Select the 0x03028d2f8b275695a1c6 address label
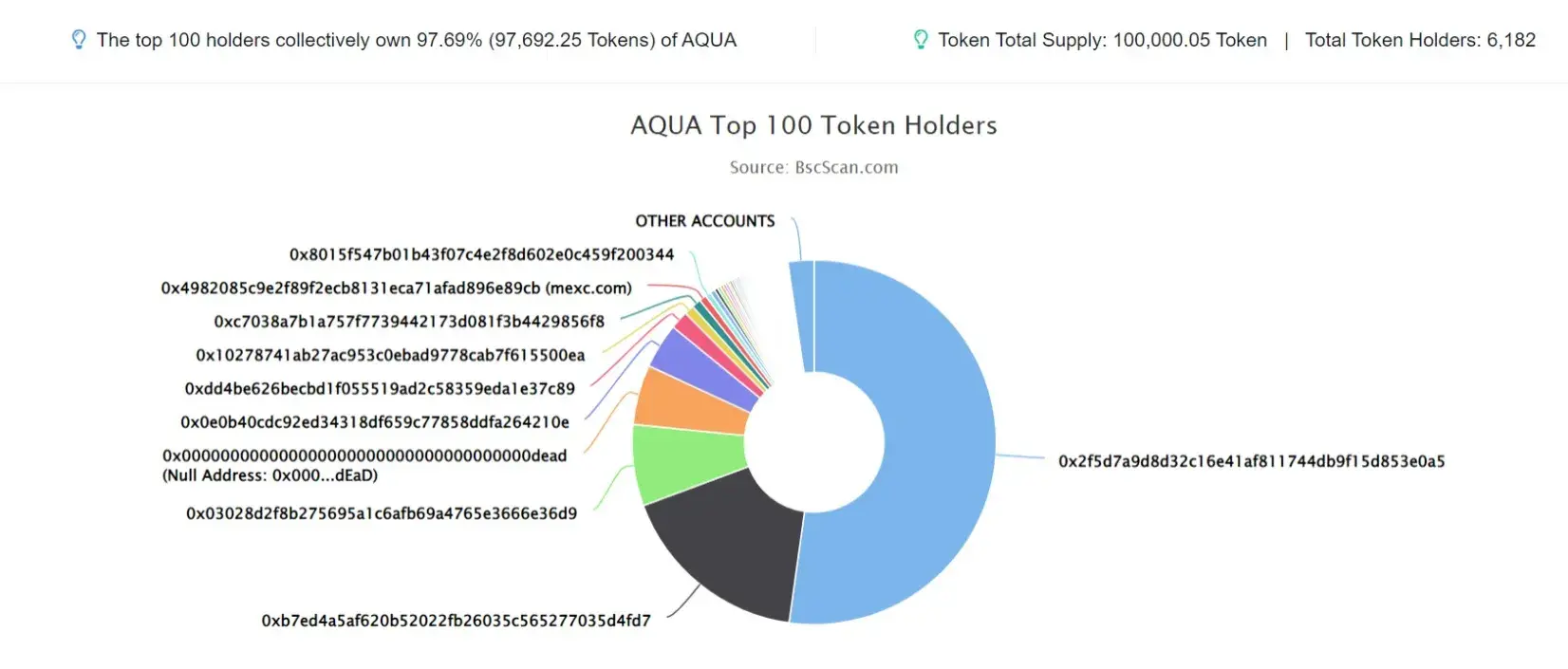This screenshot has height=669, width=1568. pos(382,513)
